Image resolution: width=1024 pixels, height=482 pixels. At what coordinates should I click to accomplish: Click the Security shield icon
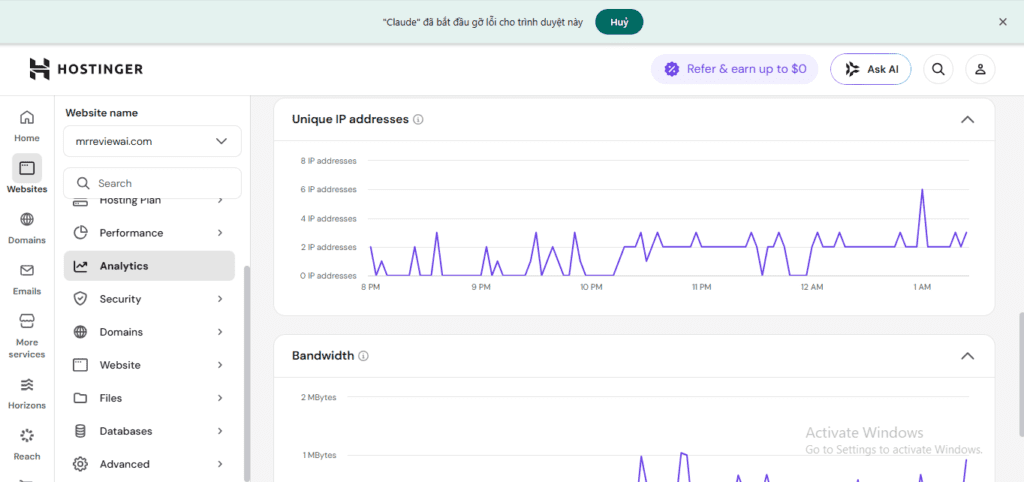coord(80,299)
